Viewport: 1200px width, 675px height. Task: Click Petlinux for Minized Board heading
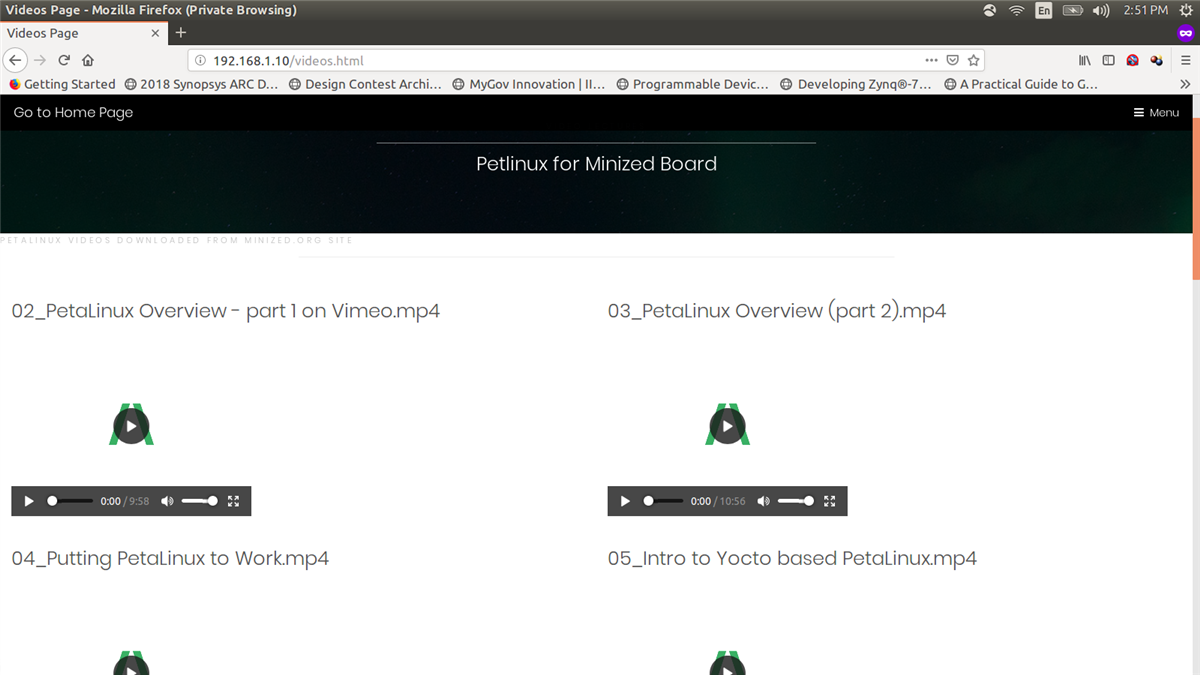tap(596, 163)
